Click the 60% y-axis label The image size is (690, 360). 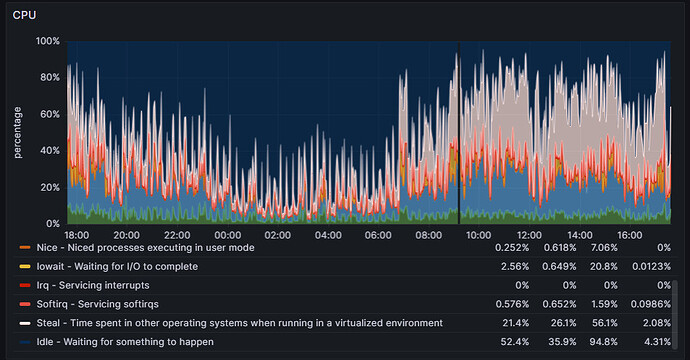[x=50, y=114]
